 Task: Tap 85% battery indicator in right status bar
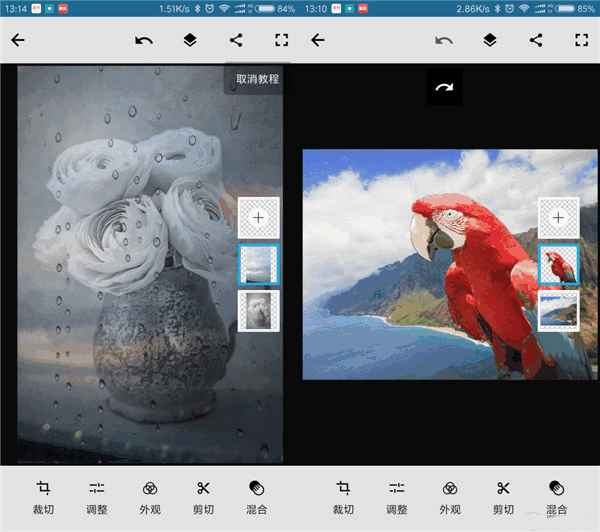coord(575,8)
